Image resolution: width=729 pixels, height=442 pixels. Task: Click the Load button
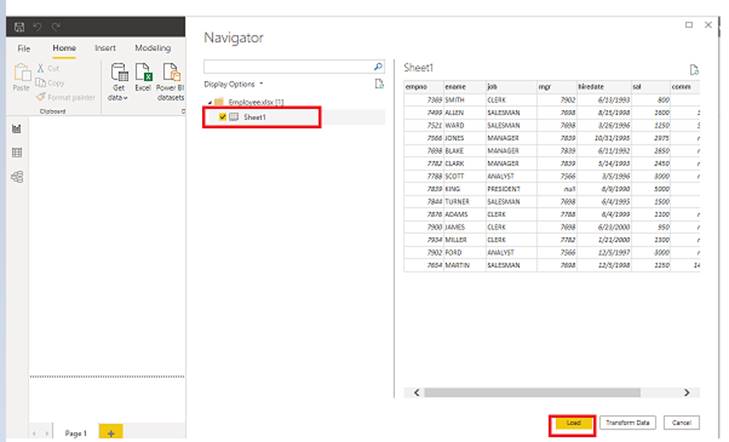click(573, 423)
